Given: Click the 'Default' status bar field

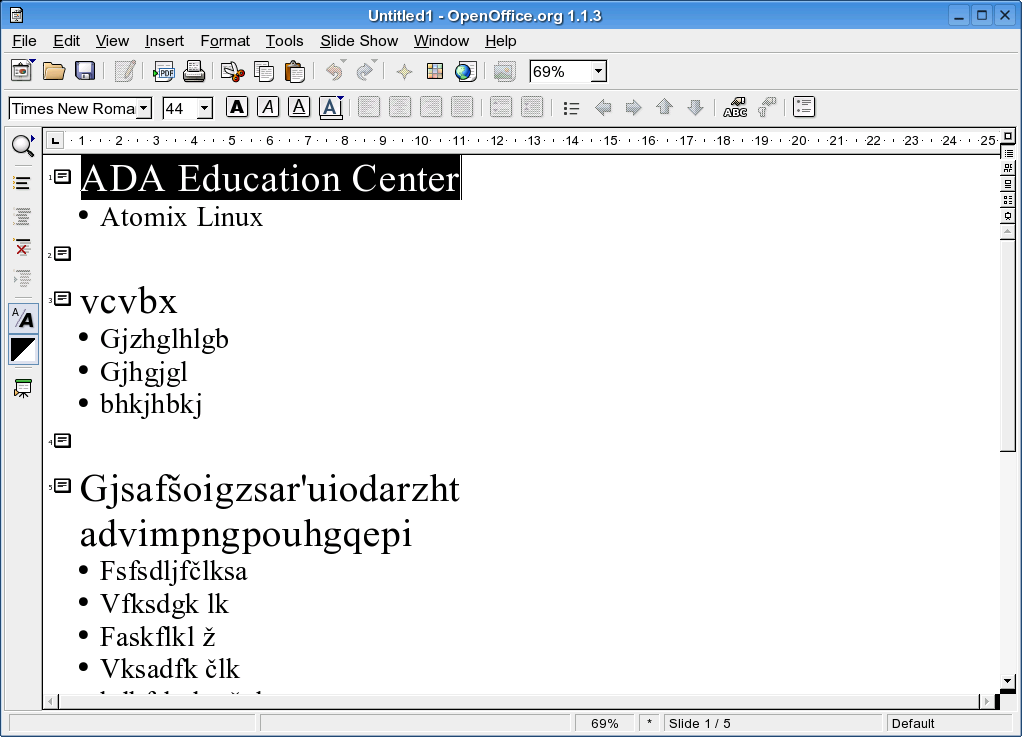Looking at the screenshot, I should tap(948, 723).
